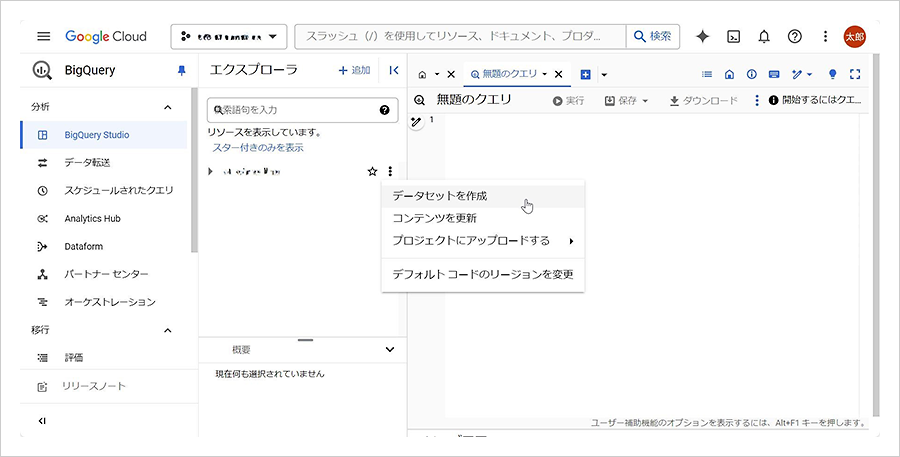Click the top resource search field
Screen dimensions: 900x457
pos(460,36)
